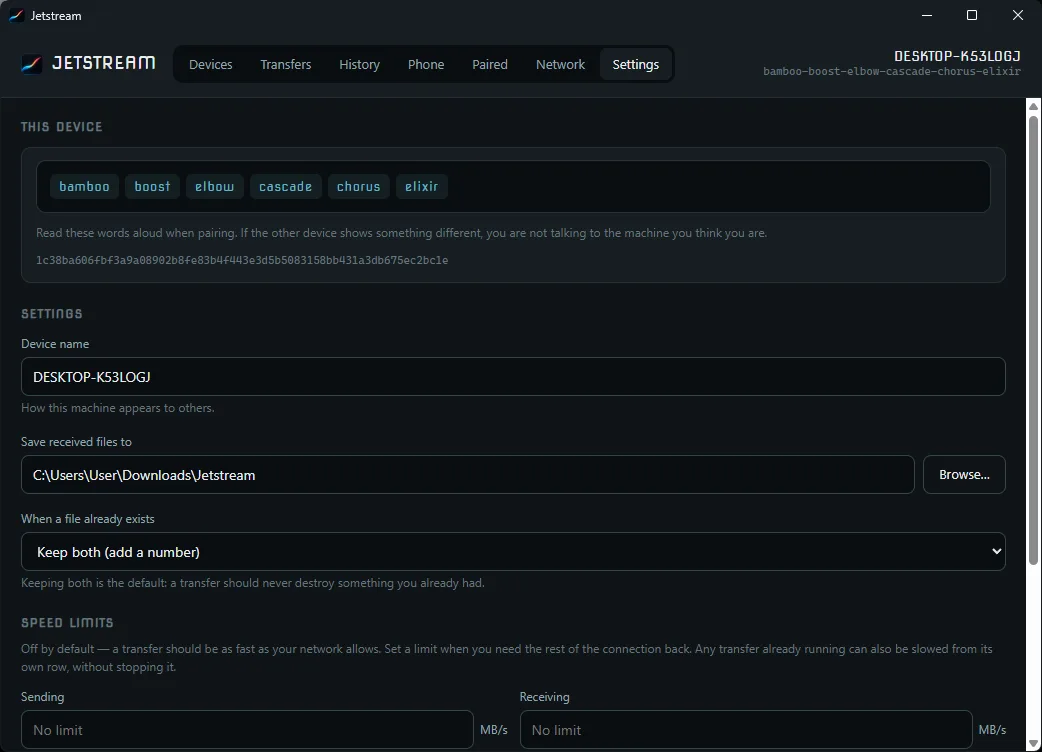Screen dimensions: 1042x752
Task: Minimize the Jetstream window
Action: [927, 15]
